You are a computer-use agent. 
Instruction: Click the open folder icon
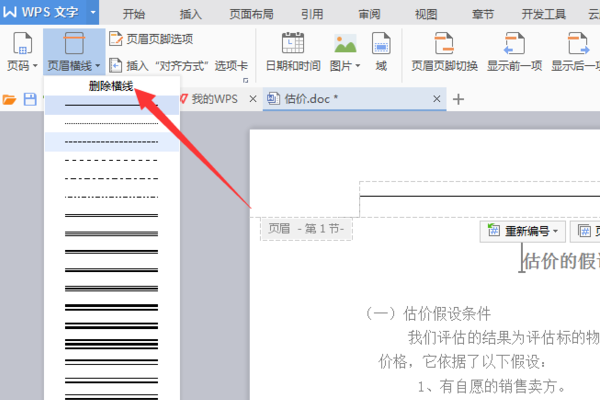coord(9,100)
